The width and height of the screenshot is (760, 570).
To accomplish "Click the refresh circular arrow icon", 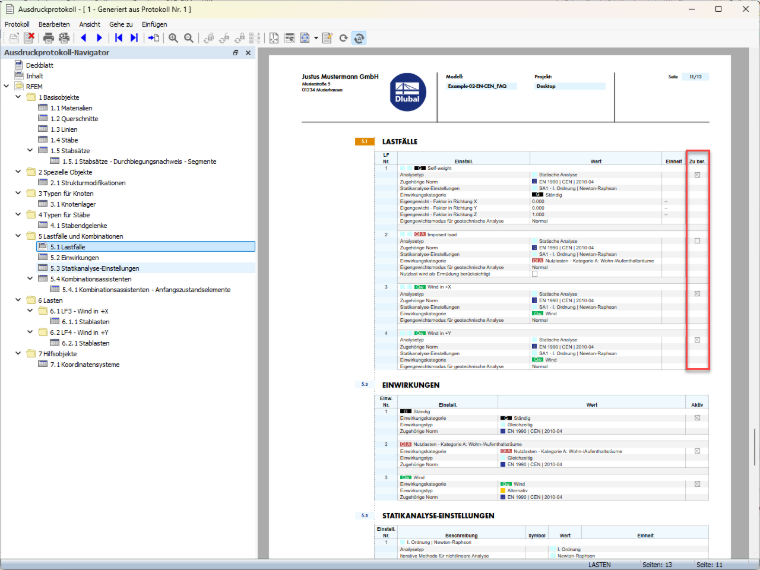I will [x=343, y=38].
